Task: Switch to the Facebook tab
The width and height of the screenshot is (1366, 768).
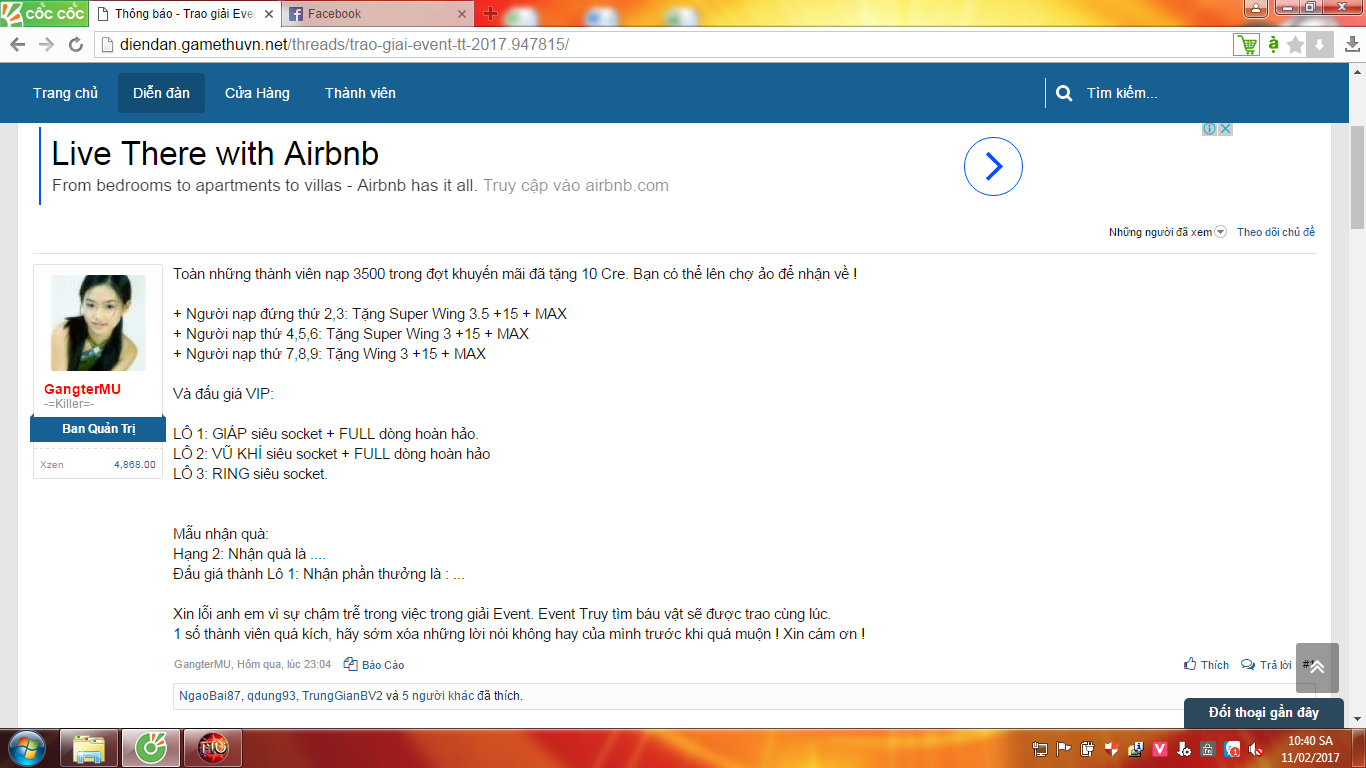Action: (377, 14)
